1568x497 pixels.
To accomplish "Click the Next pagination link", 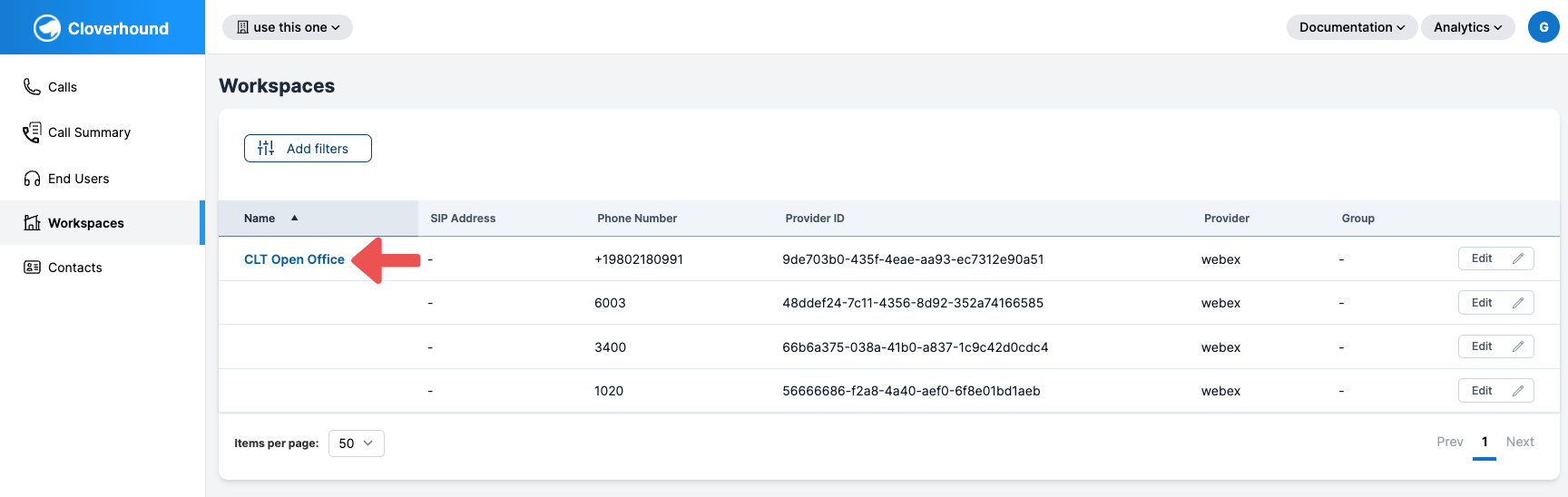I will (1520, 442).
